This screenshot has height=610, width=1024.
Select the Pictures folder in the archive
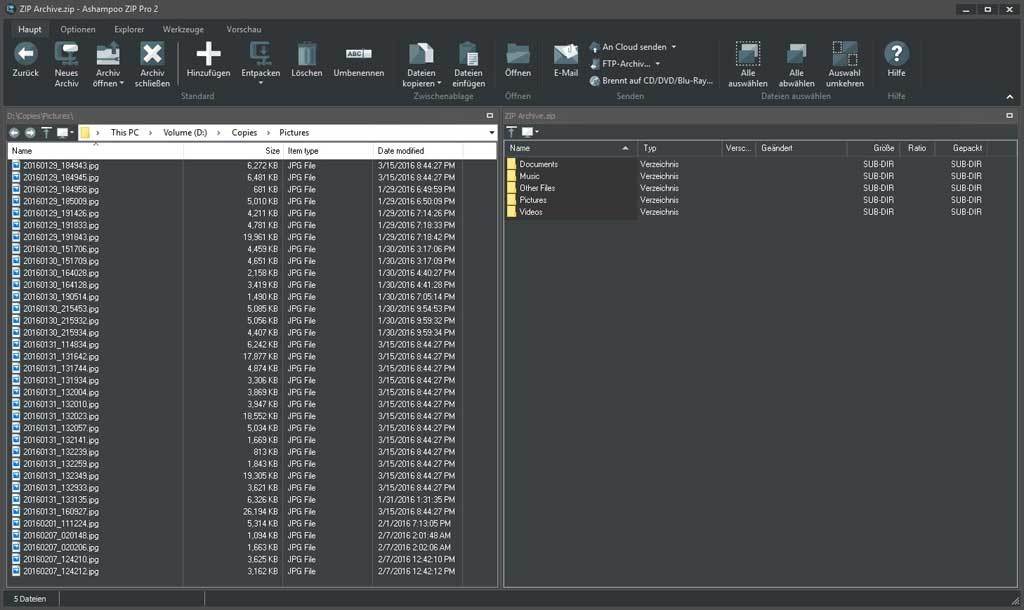pos(533,200)
